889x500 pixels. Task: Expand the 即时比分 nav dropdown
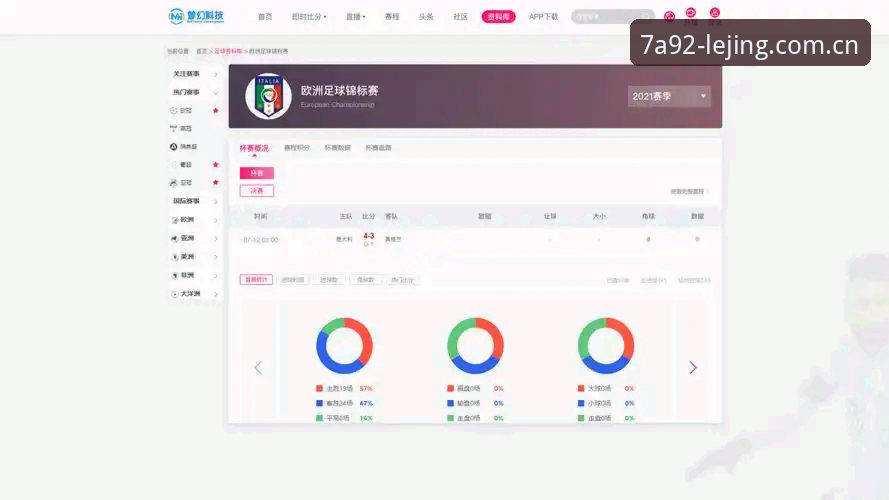tap(309, 17)
